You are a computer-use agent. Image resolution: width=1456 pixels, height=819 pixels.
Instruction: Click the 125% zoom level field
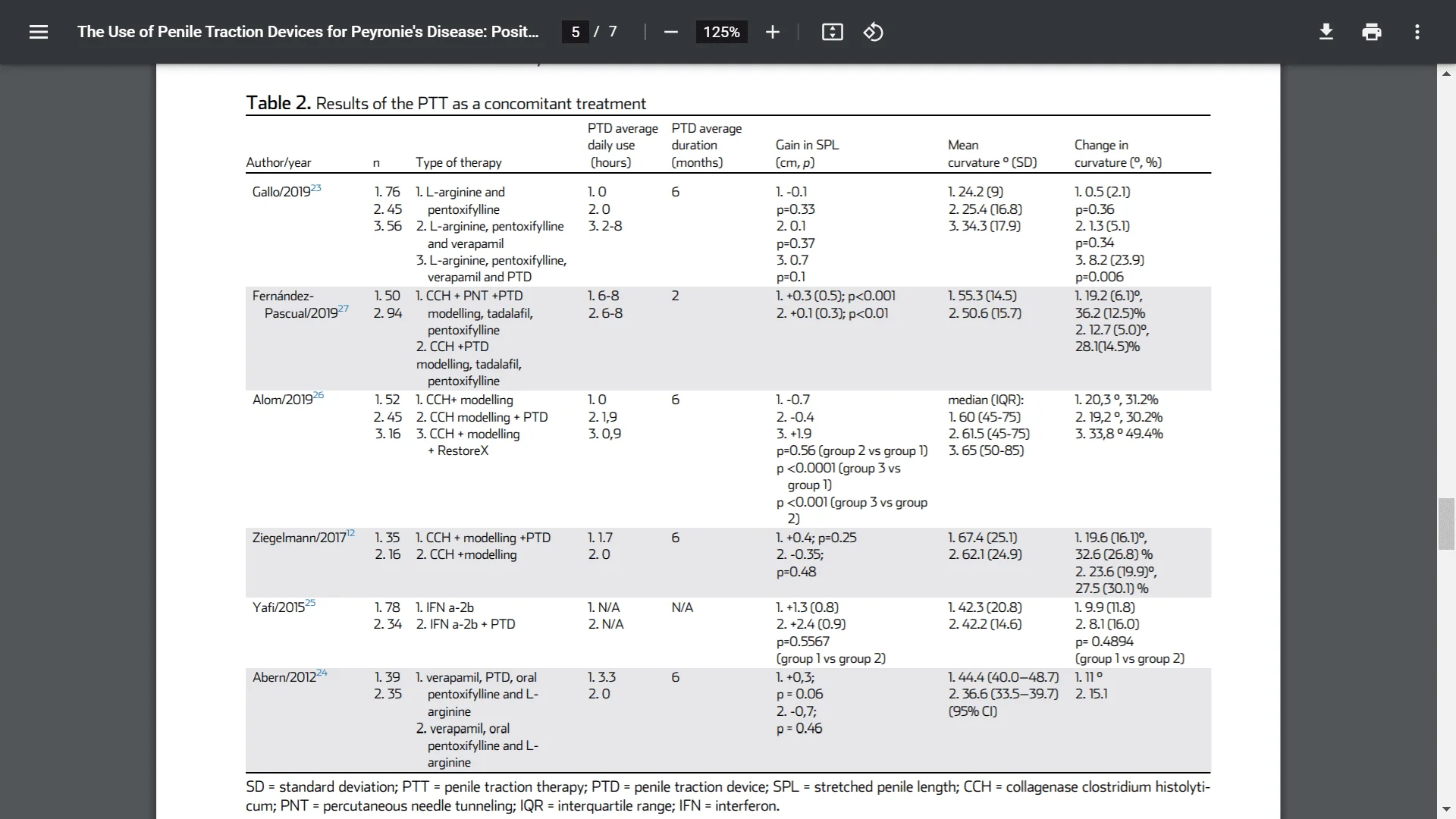(721, 32)
